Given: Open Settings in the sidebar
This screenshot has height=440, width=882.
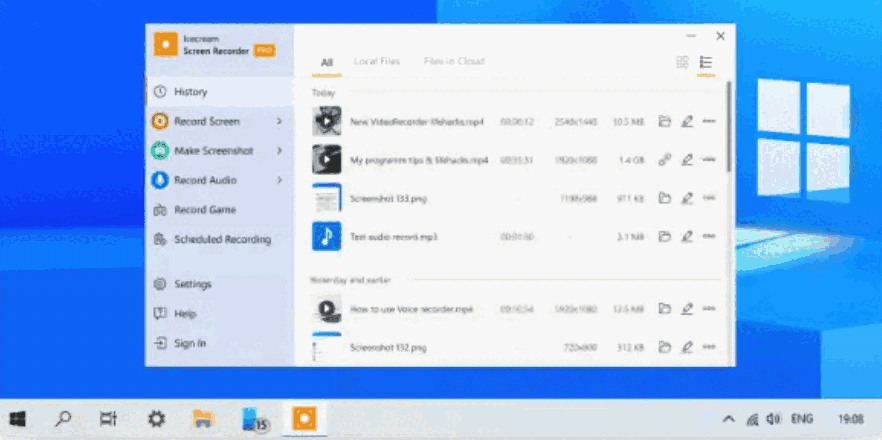Looking at the screenshot, I should coord(219,284).
